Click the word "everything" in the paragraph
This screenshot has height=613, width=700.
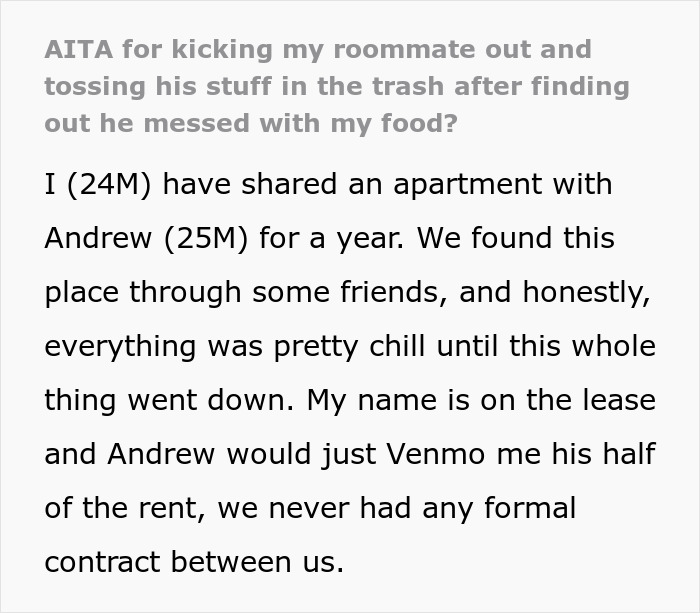[120, 347]
